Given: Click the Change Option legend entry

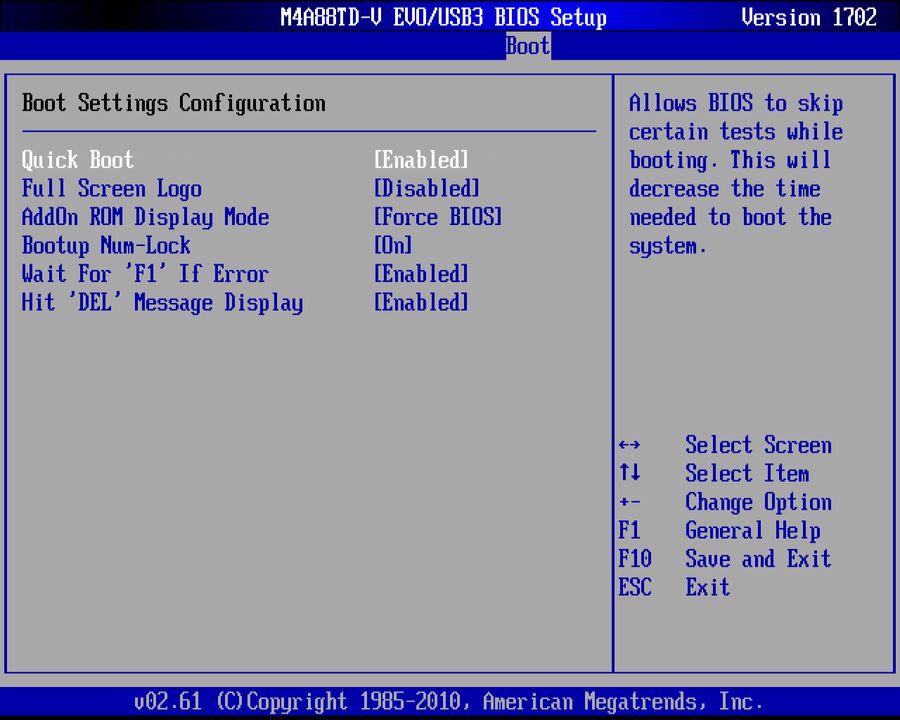Looking at the screenshot, I should (758, 502).
